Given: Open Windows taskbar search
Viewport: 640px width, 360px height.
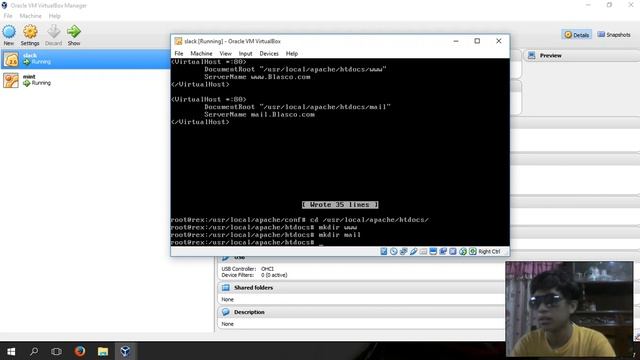Looking at the screenshot, I should pyautogui.click(x=34, y=351).
